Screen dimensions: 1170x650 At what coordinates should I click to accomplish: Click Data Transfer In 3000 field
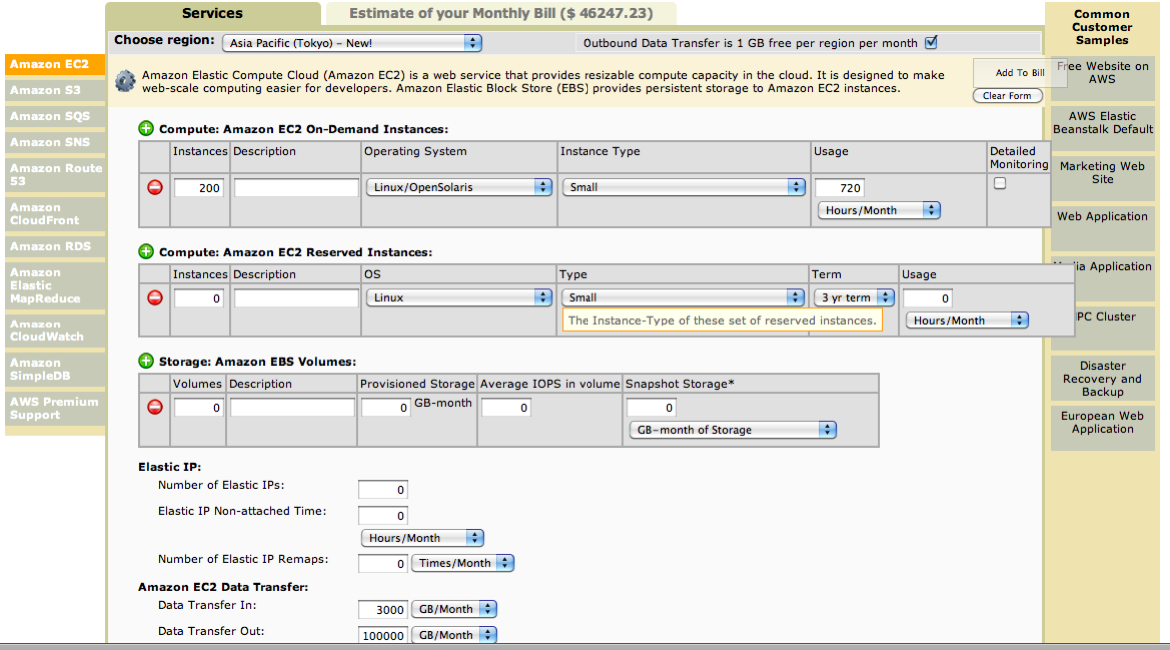(383, 610)
